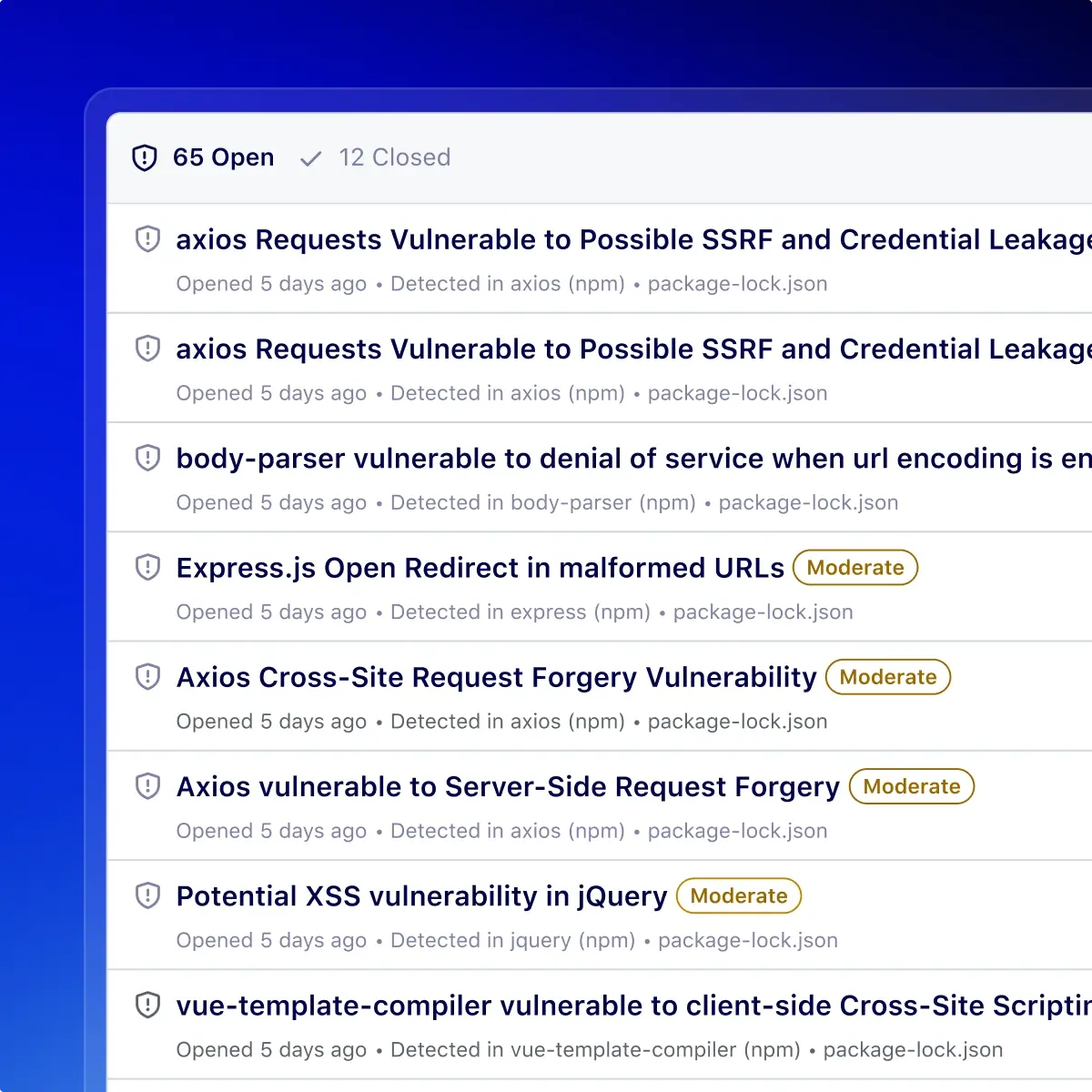This screenshot has height=1092, width=1092.
Task: Select the 65 Open tab
Action: coord(203,157)
